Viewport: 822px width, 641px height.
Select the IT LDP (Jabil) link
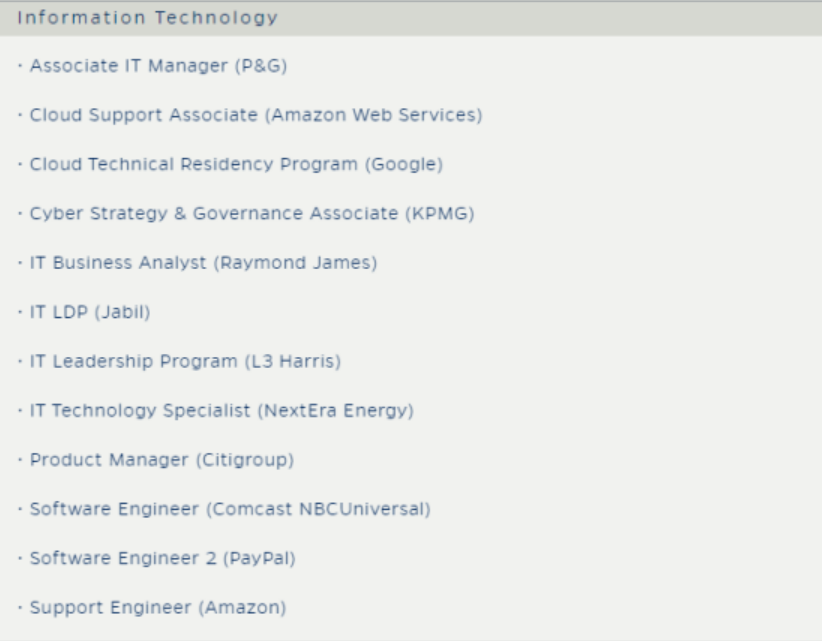pos(90,312)
